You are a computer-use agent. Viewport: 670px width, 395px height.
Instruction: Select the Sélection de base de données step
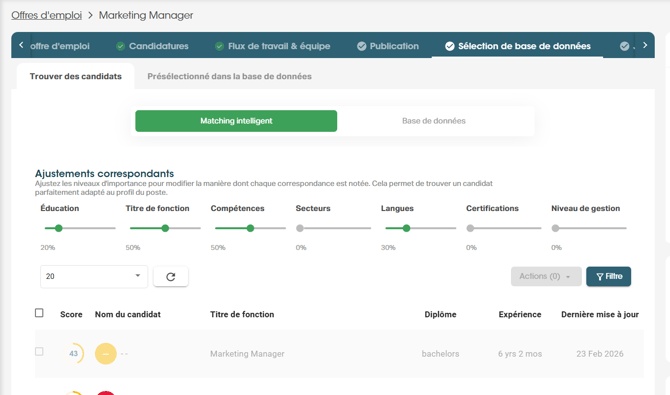(518, 46)
